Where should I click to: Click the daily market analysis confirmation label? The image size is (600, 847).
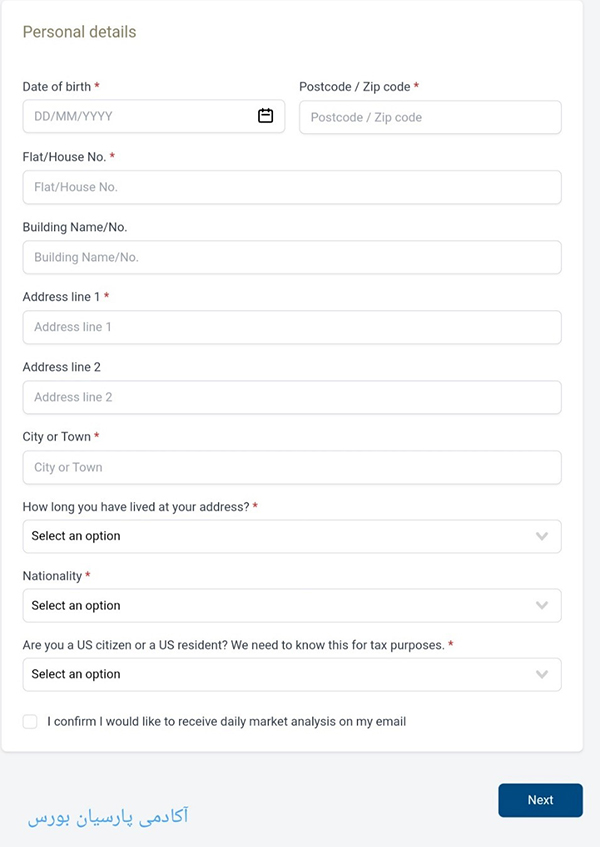click(x=226, y=721)
